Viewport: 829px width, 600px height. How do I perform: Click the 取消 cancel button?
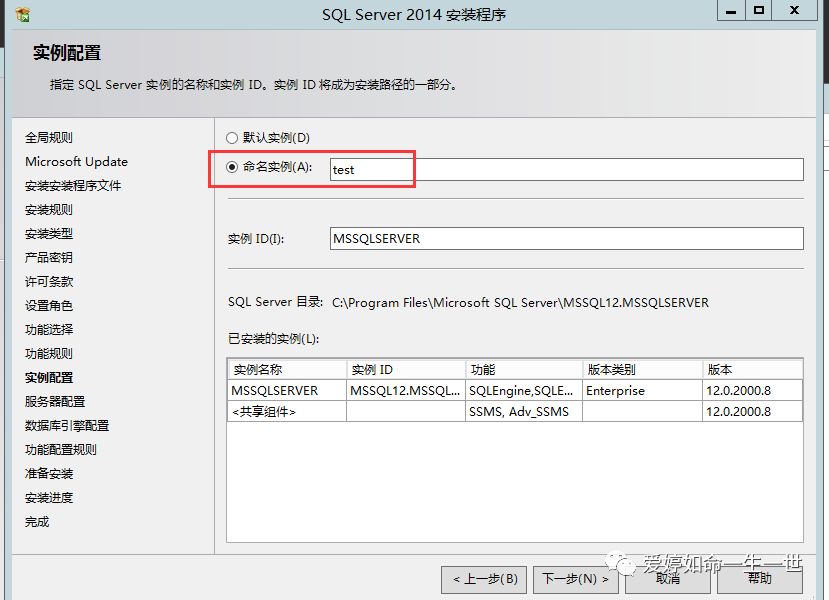[667, 579]
